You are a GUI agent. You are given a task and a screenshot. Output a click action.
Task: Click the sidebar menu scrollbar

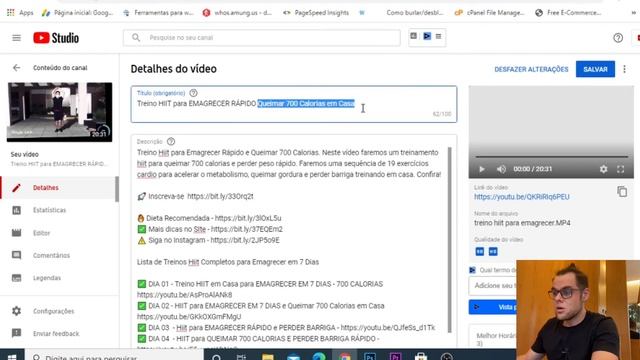pos(117,189)
